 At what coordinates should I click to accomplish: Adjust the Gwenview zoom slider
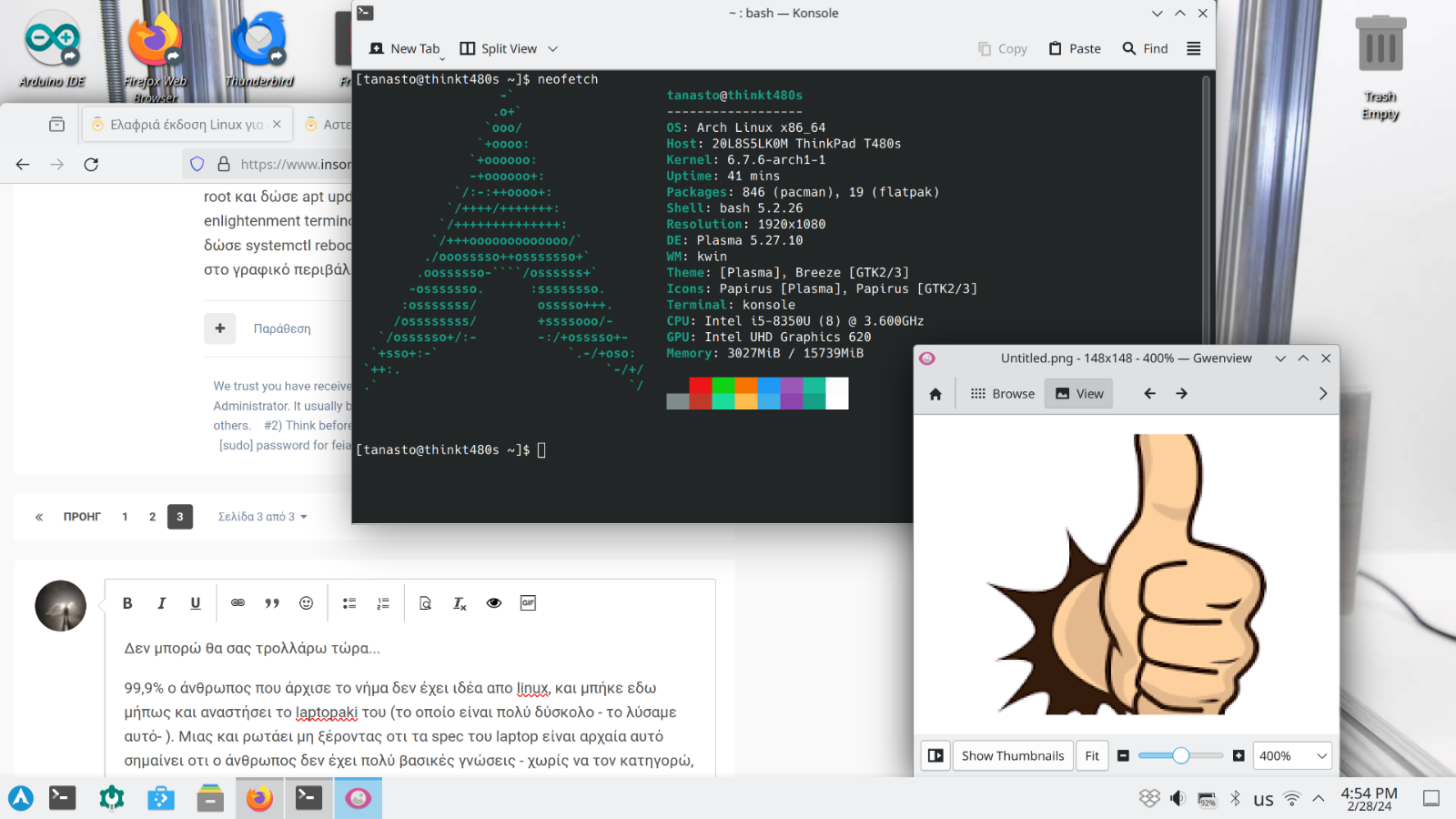tap(1180, 756)
